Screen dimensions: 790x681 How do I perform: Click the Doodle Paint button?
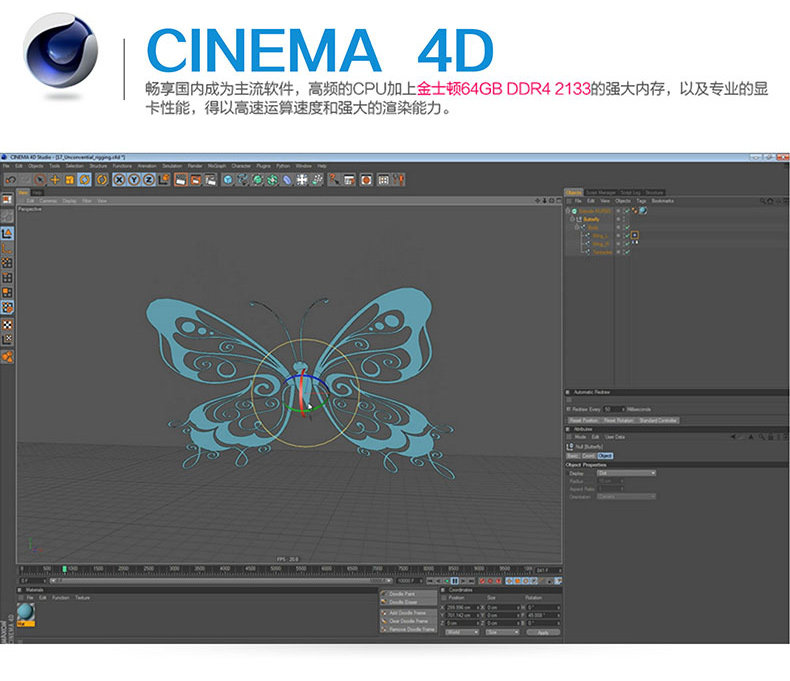[409, 594]
